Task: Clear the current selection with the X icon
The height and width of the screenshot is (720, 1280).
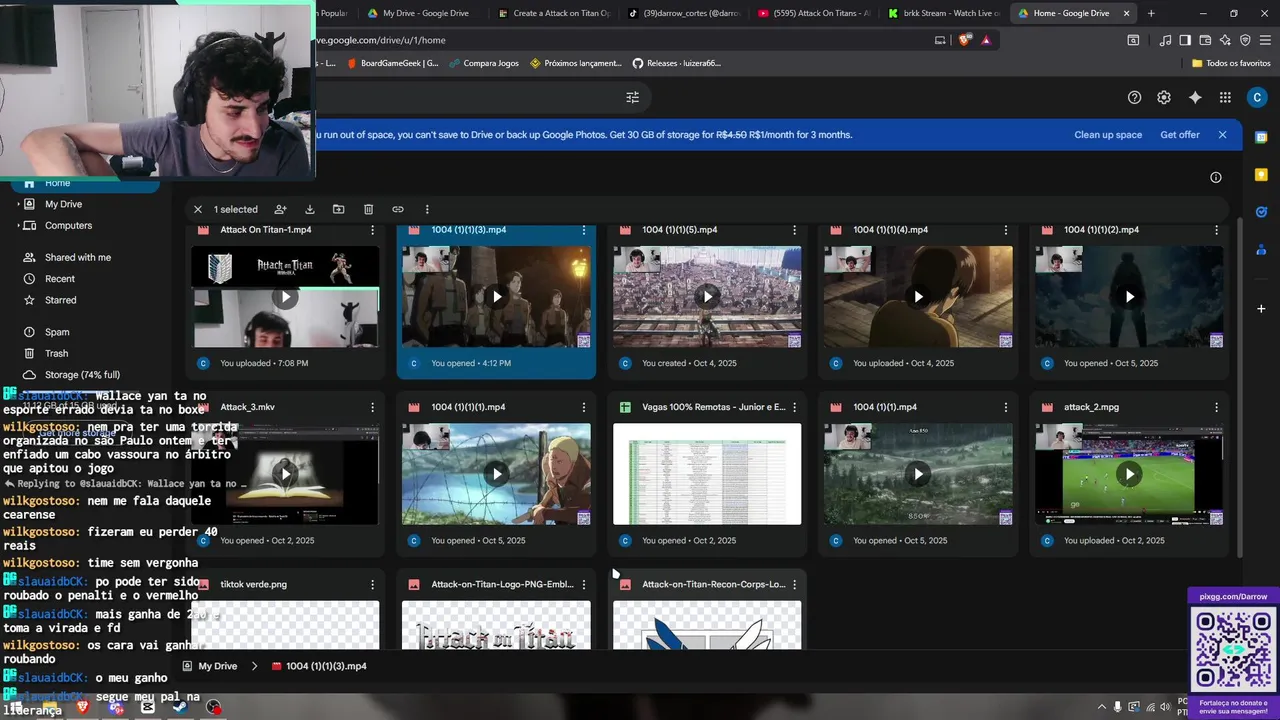Action: (x=198, y=209)
